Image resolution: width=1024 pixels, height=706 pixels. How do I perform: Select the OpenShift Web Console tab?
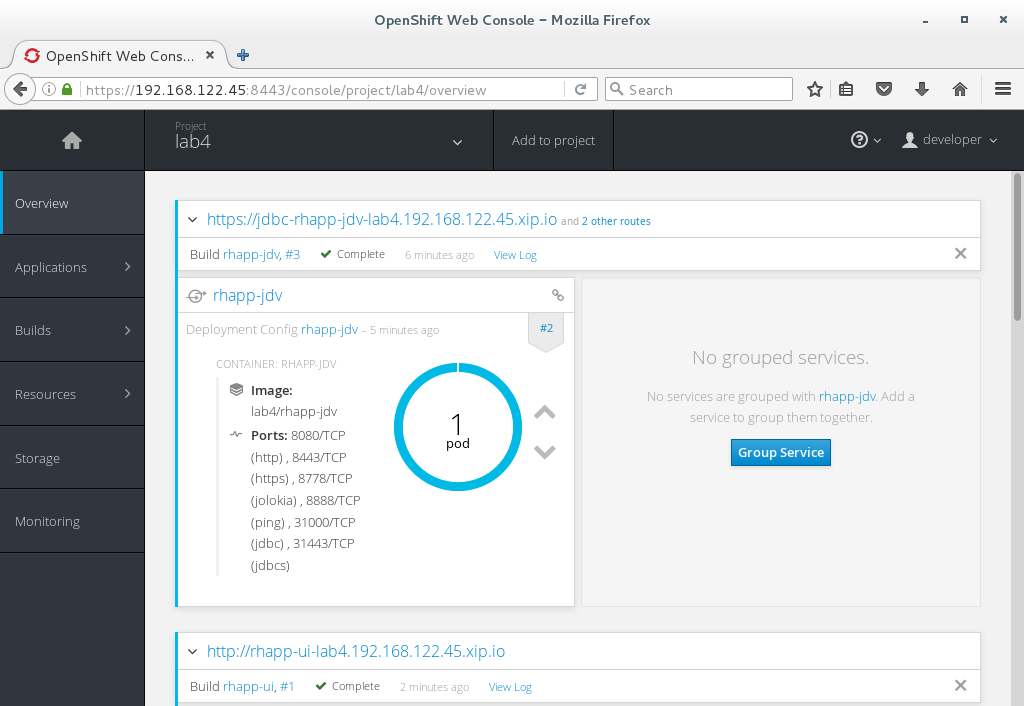pyautogui.click(x=120, y=56)
